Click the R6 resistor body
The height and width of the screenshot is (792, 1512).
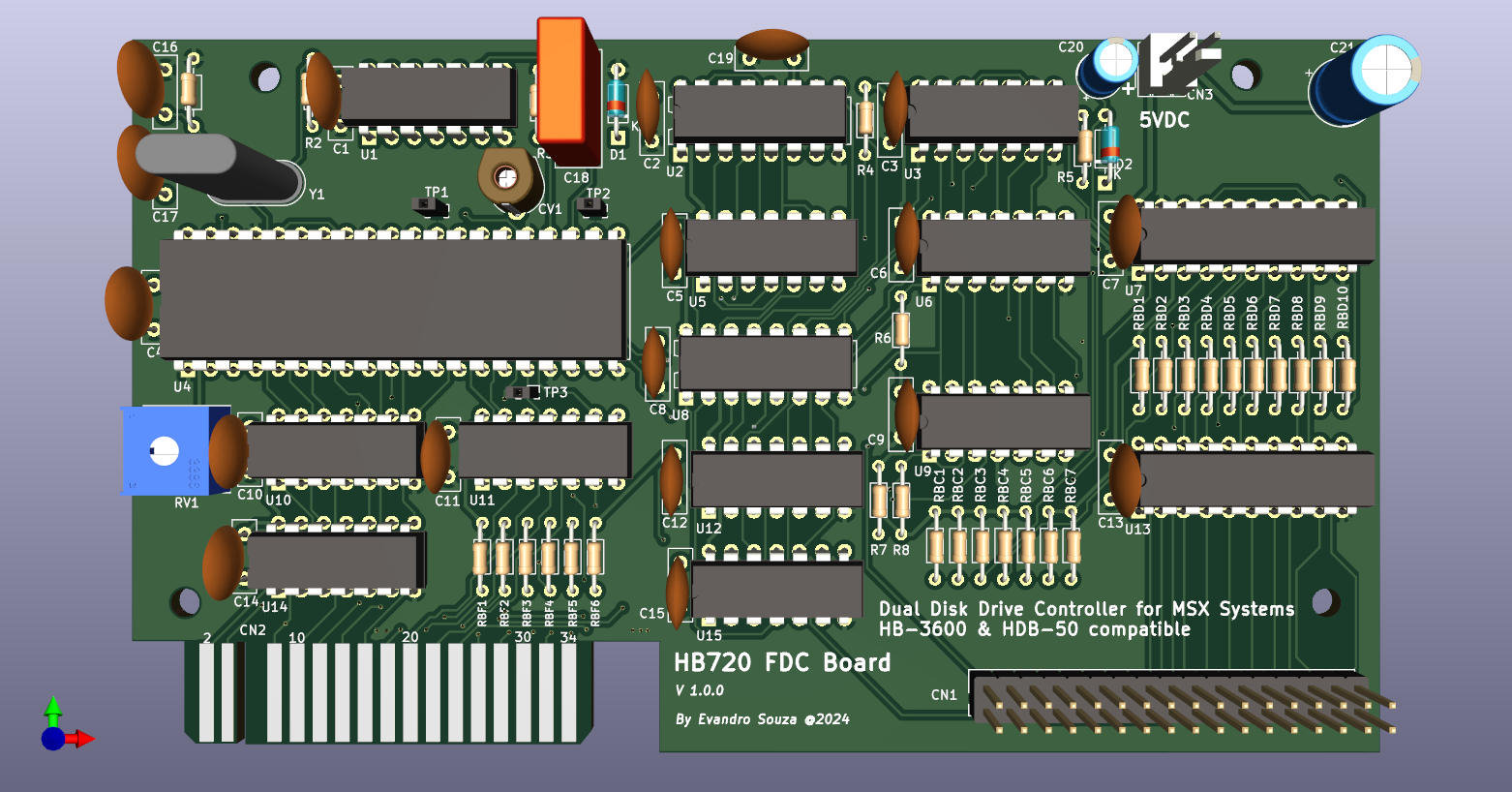pos(901,330)
